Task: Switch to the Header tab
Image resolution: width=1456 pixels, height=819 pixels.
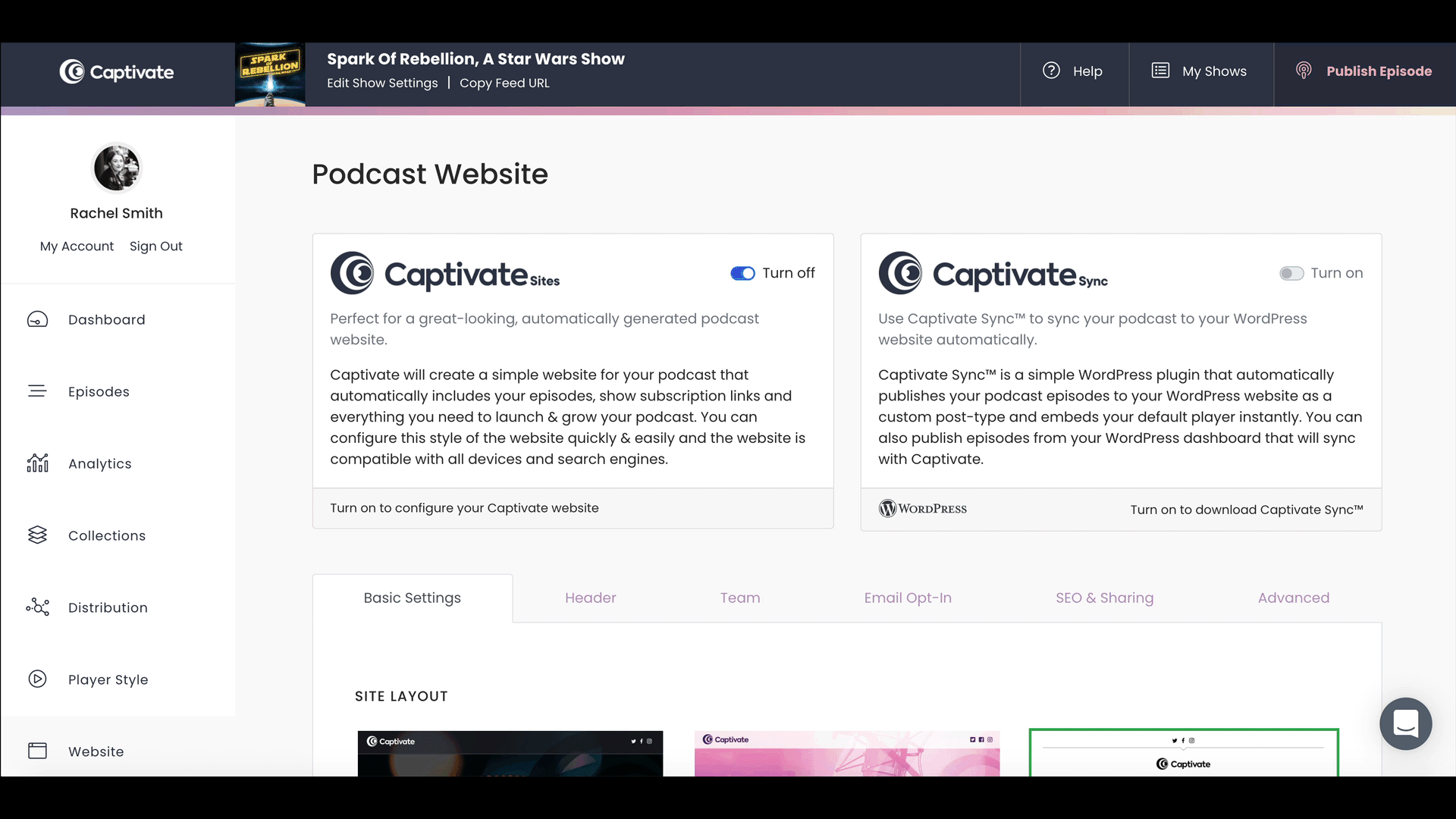Action: point(591,598)
